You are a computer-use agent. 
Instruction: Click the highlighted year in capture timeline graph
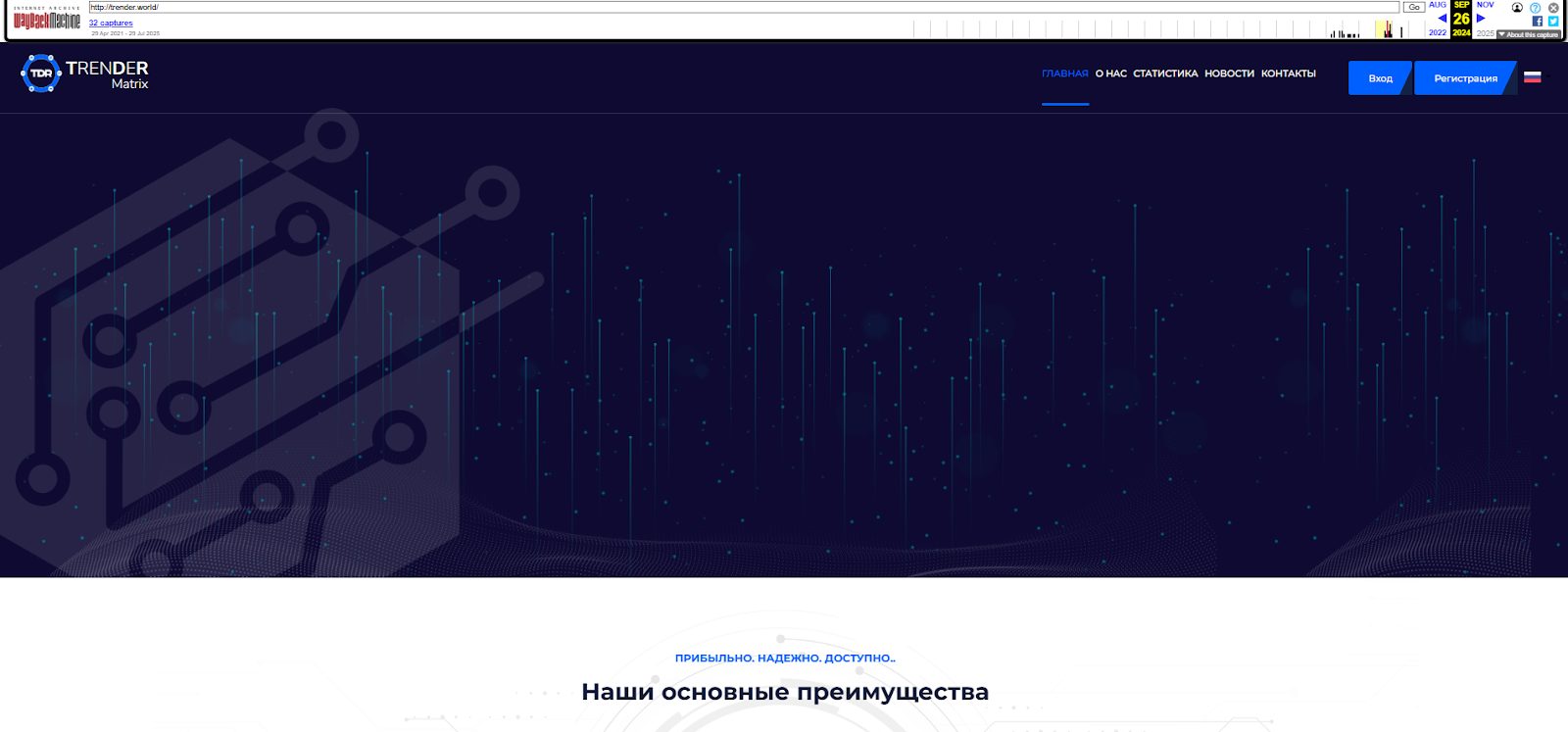pyautogui.click(x=1386, y=28)
